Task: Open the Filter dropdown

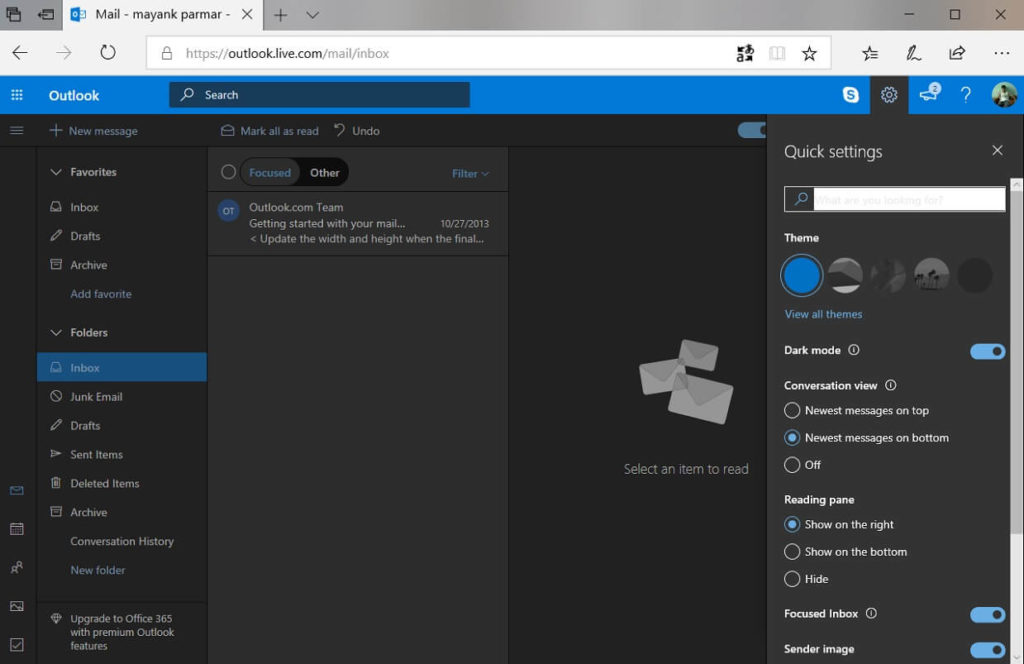Action: pos(469,172)
